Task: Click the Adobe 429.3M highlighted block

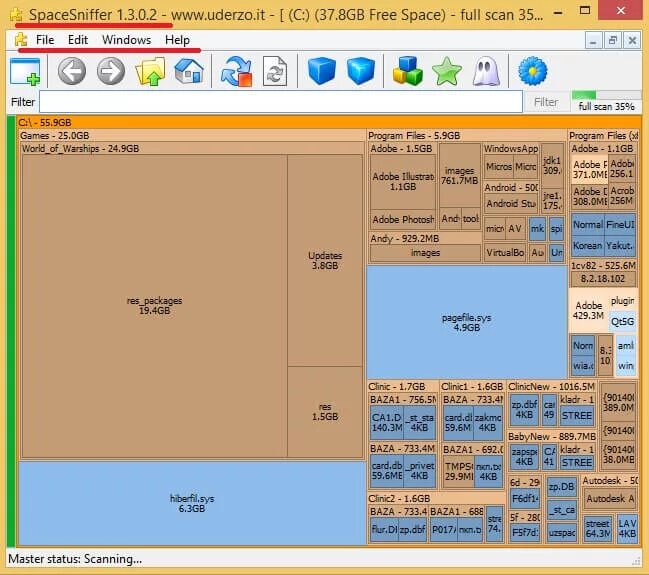Action: [x=589, y=310]
